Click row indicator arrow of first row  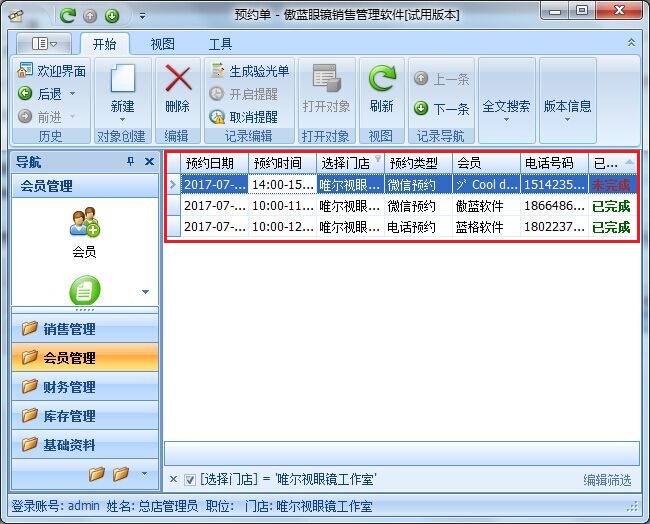(173, 185)
